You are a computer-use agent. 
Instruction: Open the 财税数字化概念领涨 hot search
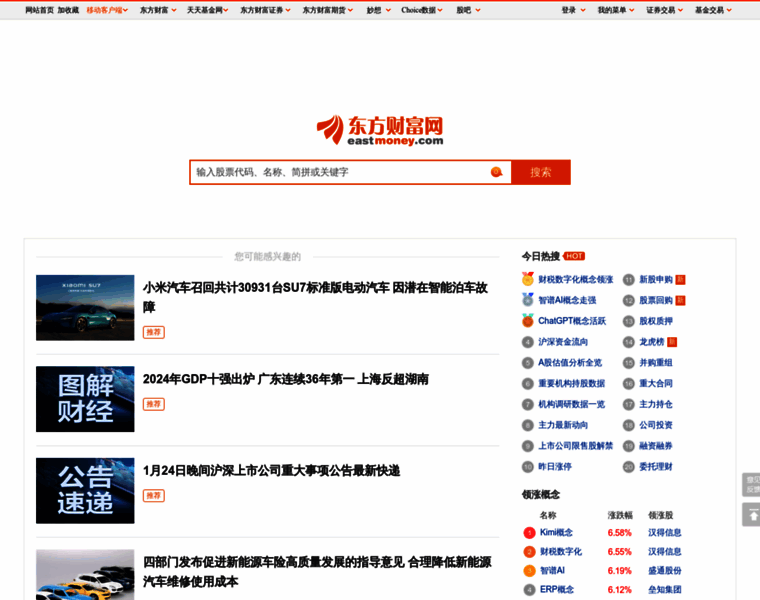pyautogui.click(x=575, y=280)
